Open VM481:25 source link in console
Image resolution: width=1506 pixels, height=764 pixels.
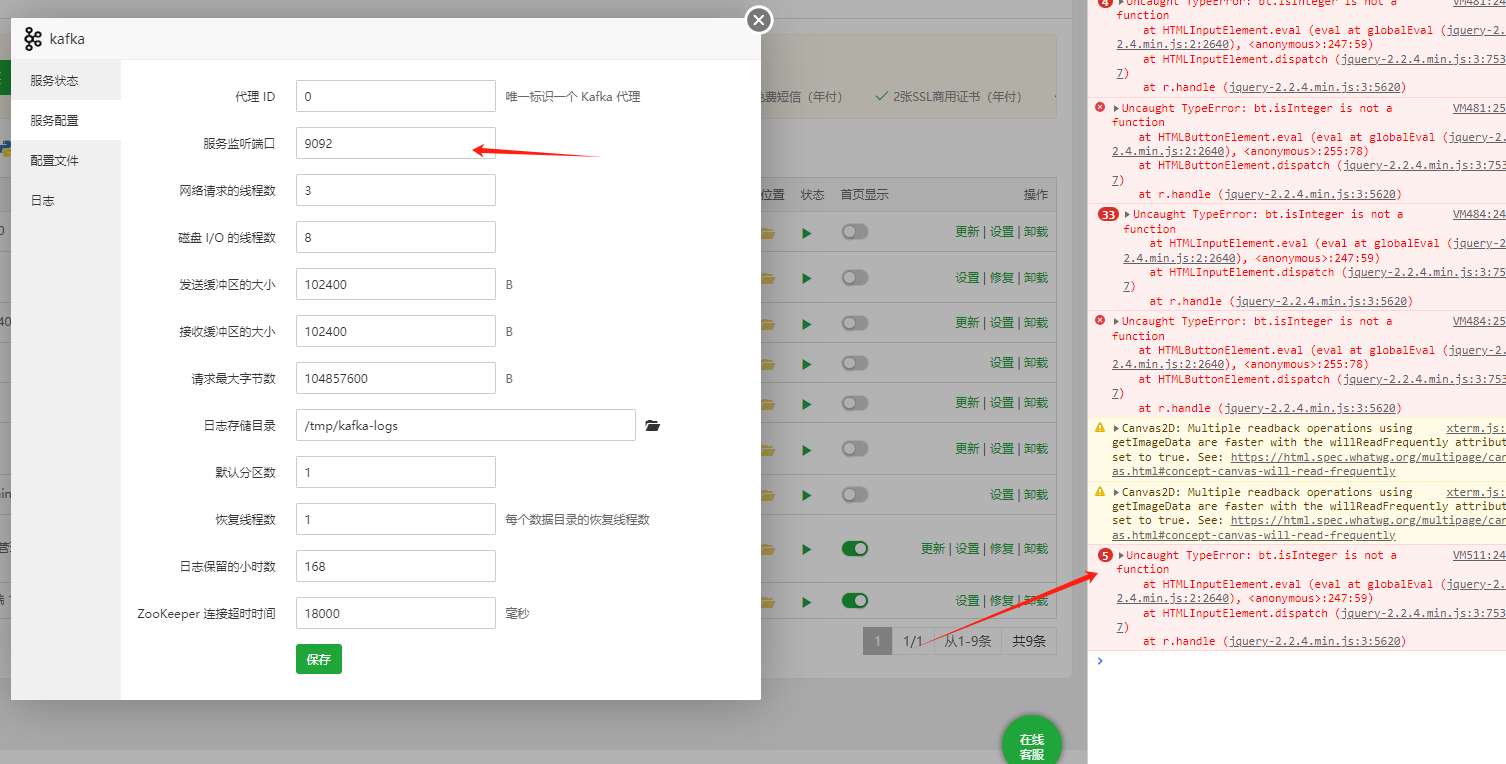1479,108
